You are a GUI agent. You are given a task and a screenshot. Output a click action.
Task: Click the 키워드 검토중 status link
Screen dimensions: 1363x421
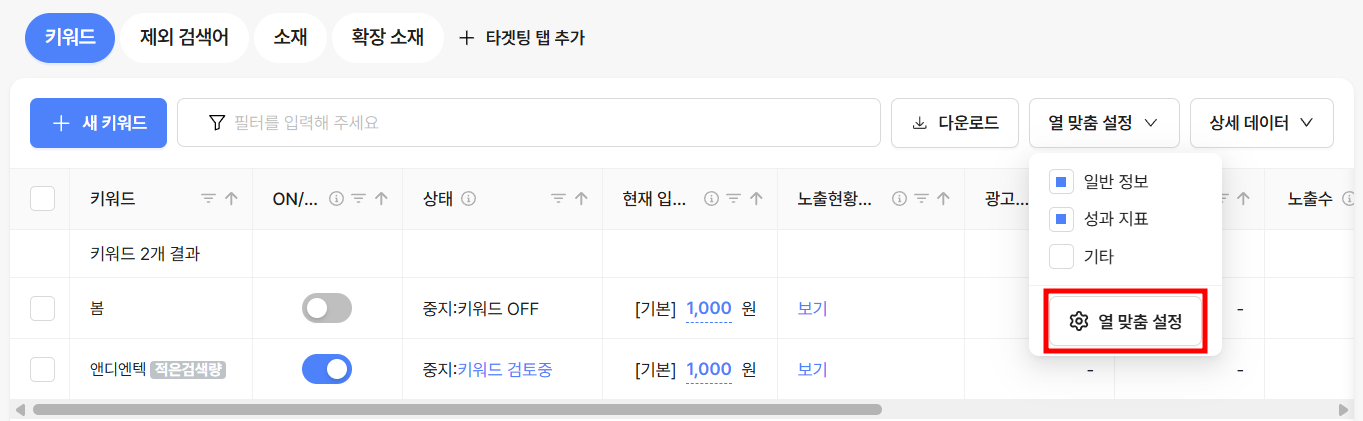(x=505, y=369)
